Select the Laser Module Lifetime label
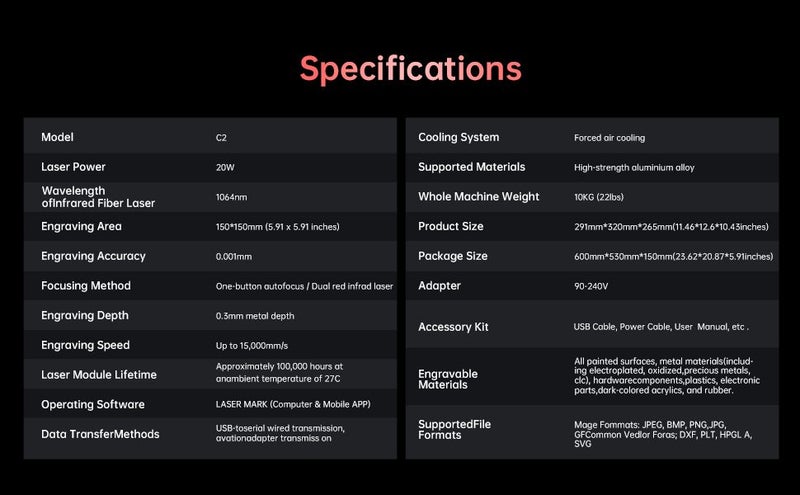The width and height of the screenshot is (800, 495). 99,375
